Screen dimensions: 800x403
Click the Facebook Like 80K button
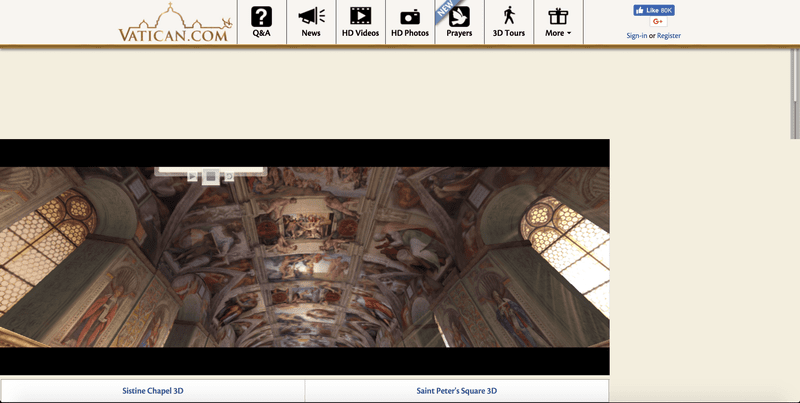(654, 10)
